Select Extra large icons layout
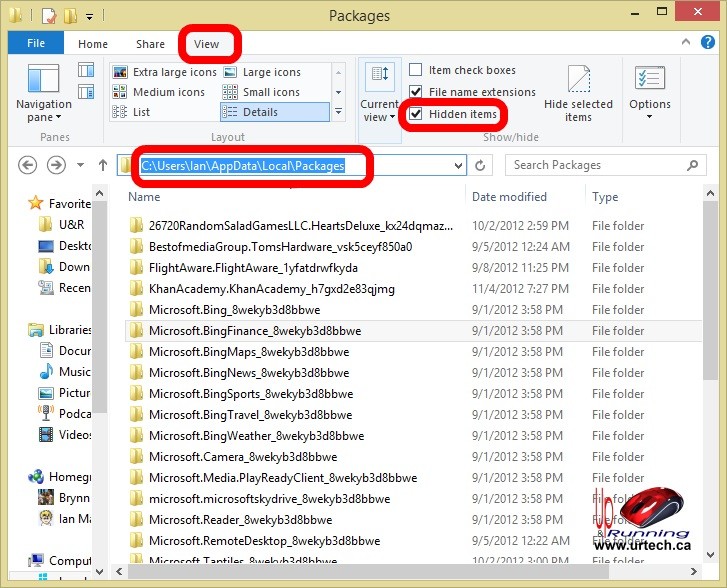 pyautogui.click(x=165, y=72)
